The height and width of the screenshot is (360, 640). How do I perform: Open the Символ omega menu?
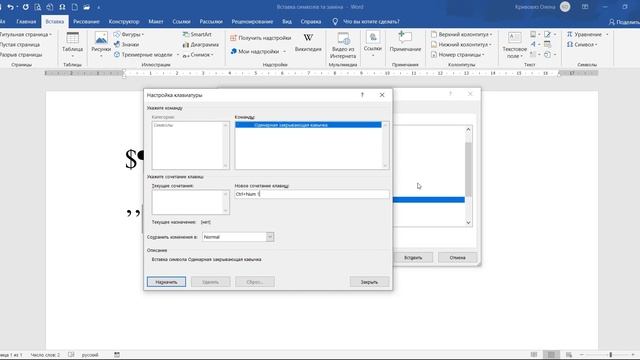point(582,44)
